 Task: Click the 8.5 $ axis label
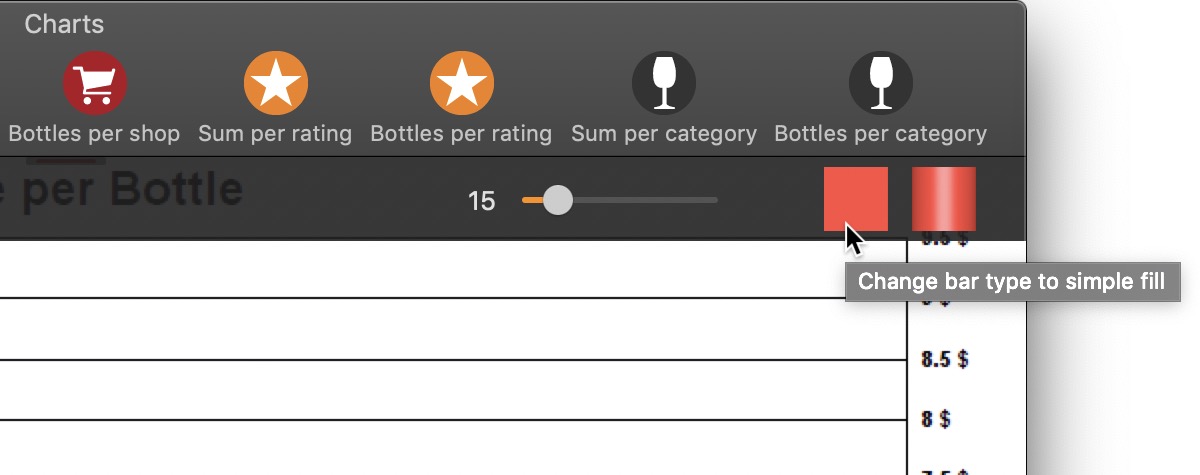pos(945,358)
